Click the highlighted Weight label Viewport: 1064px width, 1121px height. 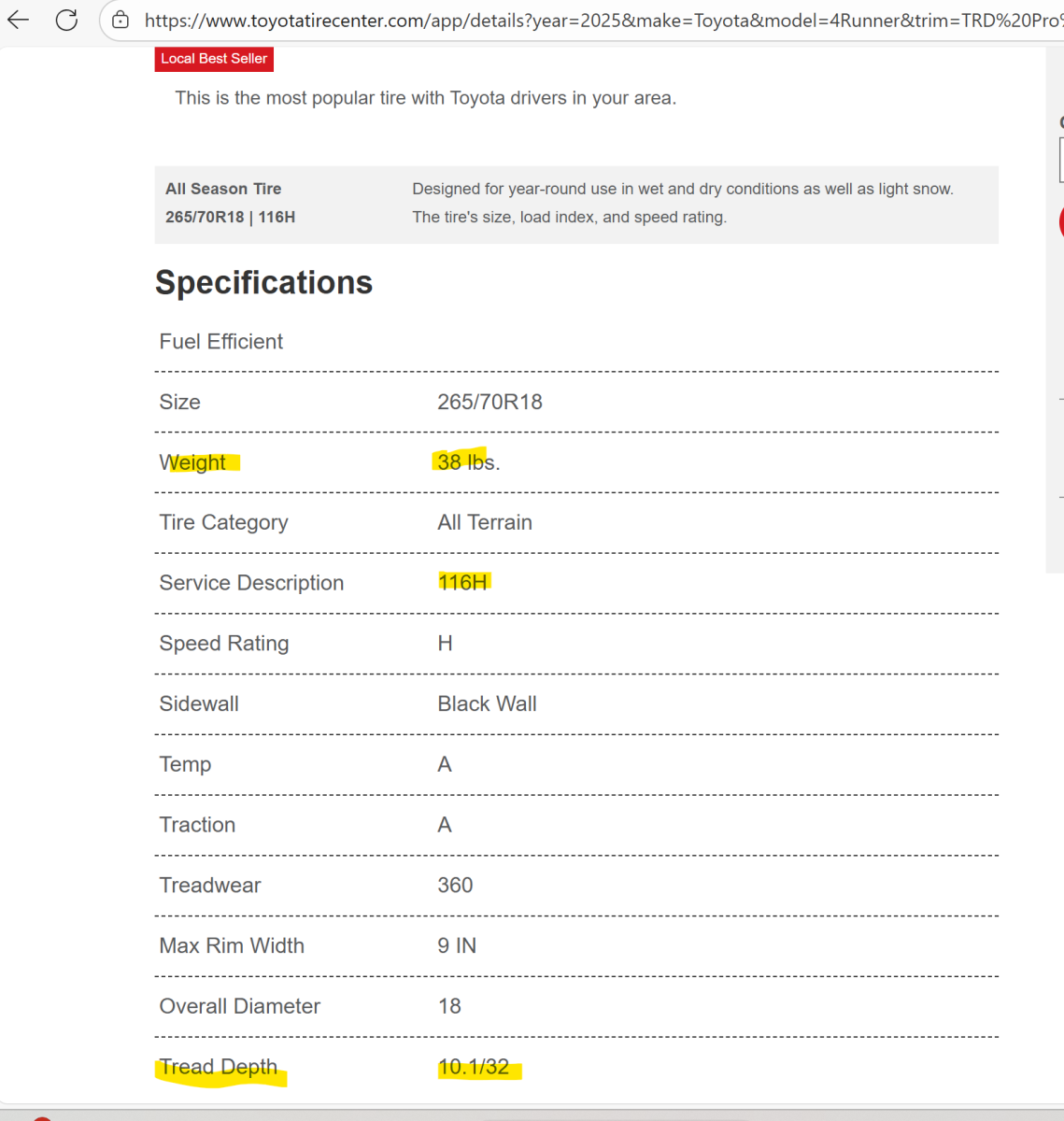pyautogui.click(x=193, y=462)
